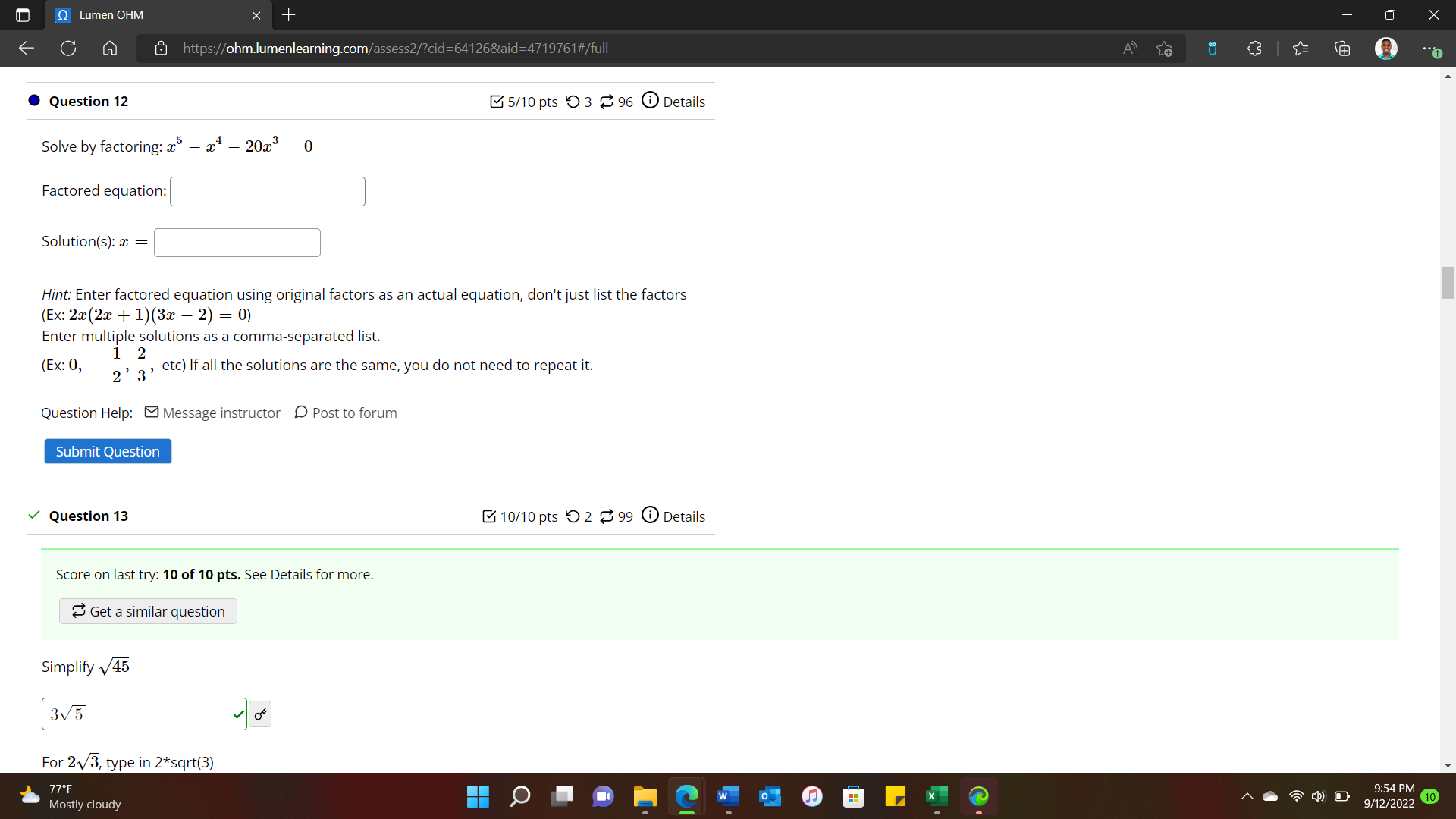This screenshot has height=819, width=1456.
Task: Click the page vertical scrollbar thumb
Action: pyautogui.click(x=1448, y=283)
